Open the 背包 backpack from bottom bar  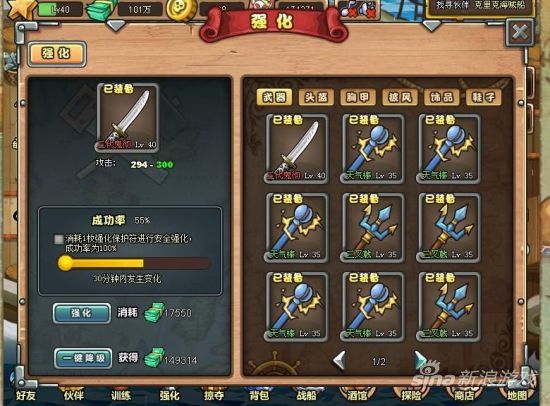(x=259, y=395)
